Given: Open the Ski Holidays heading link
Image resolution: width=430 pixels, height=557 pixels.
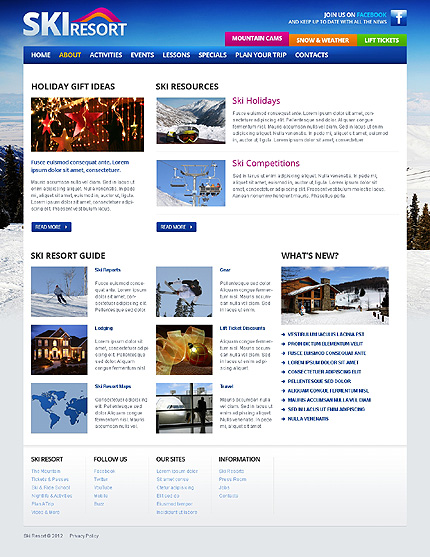Looking at the screenshot, I should tap(256, 101).
